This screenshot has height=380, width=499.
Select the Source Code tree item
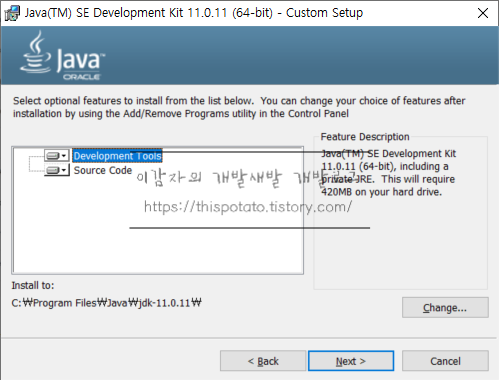[103, 170]
